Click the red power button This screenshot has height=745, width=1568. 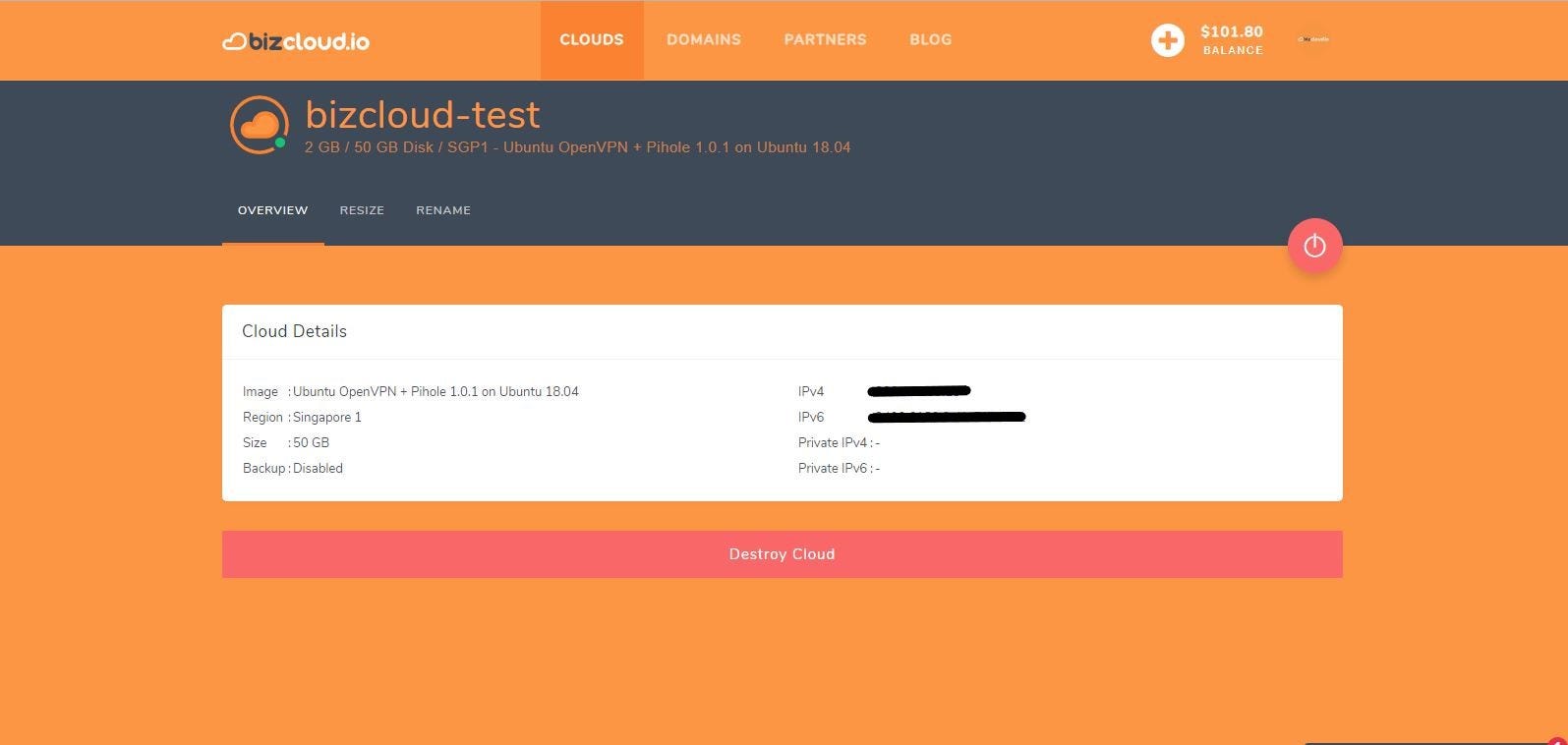[1315, 246]
